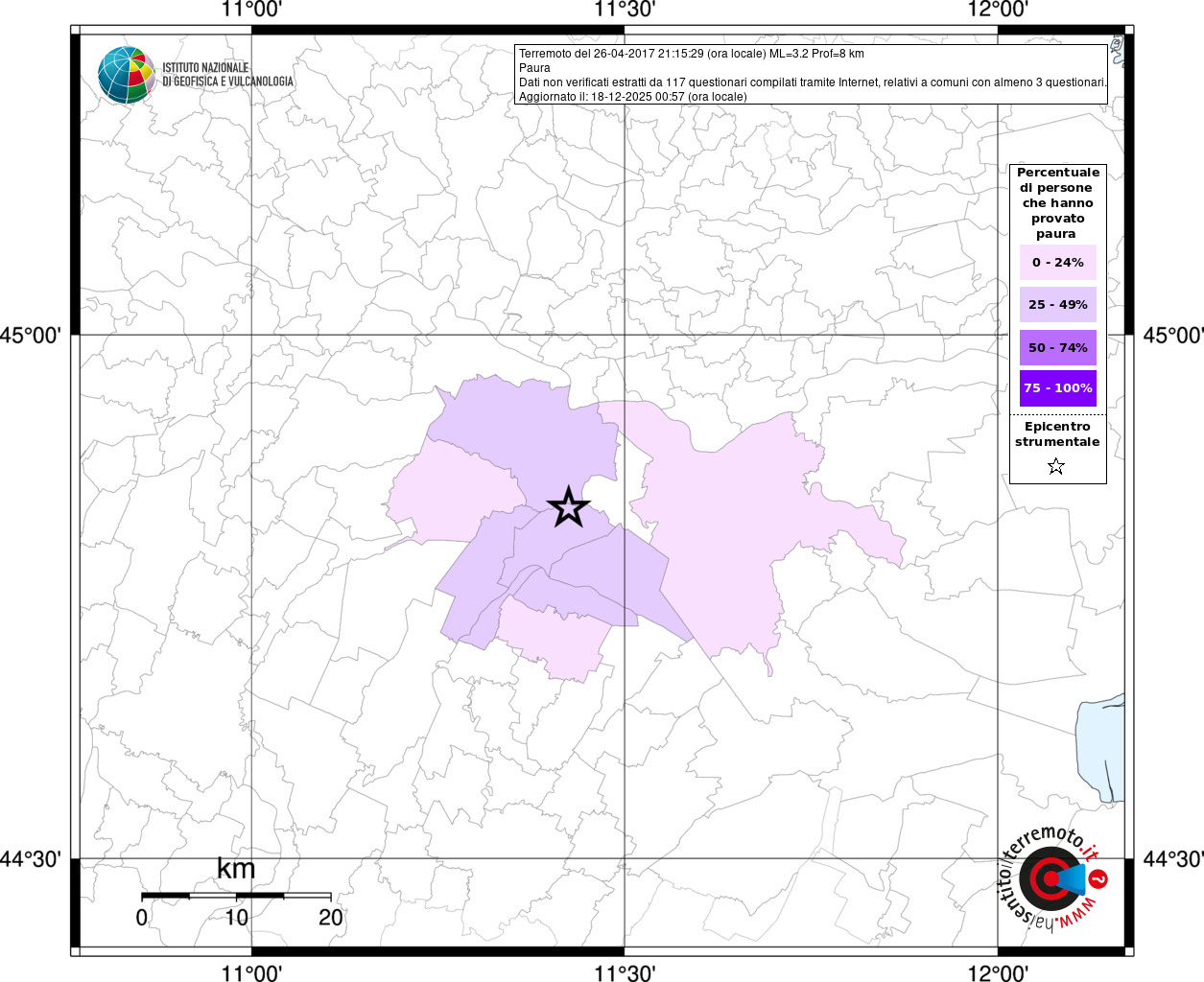The image size is (1204, 982).
Task: Click the 'Dati non verificati' questionnaire line
Action: click(813, 82)
